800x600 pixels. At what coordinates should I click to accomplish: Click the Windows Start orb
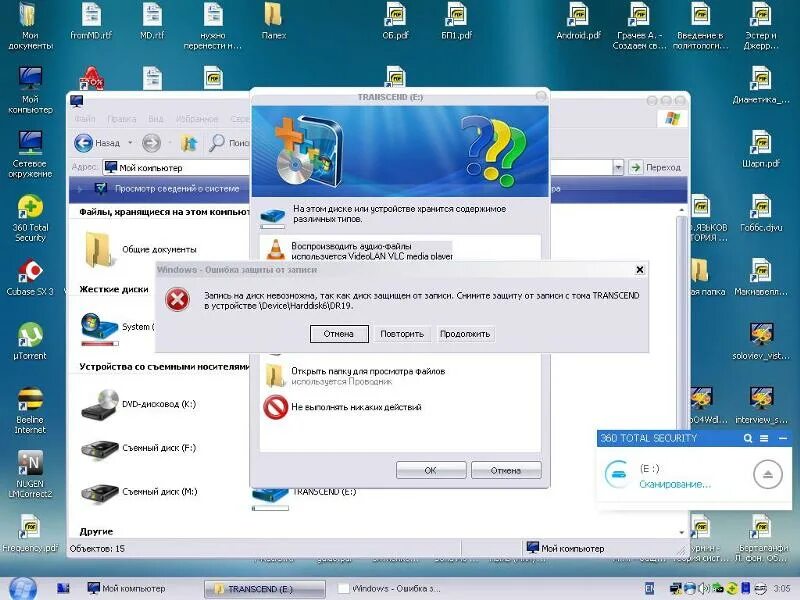(22, 588)
